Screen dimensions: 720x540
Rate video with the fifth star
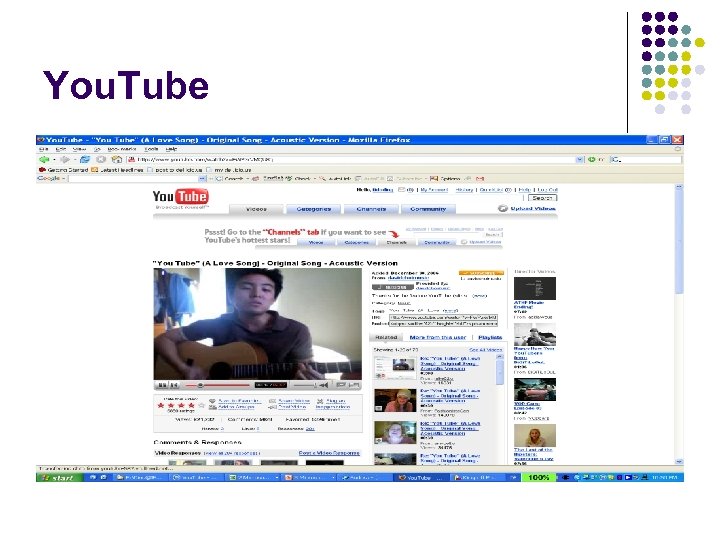tap(201, 405)
